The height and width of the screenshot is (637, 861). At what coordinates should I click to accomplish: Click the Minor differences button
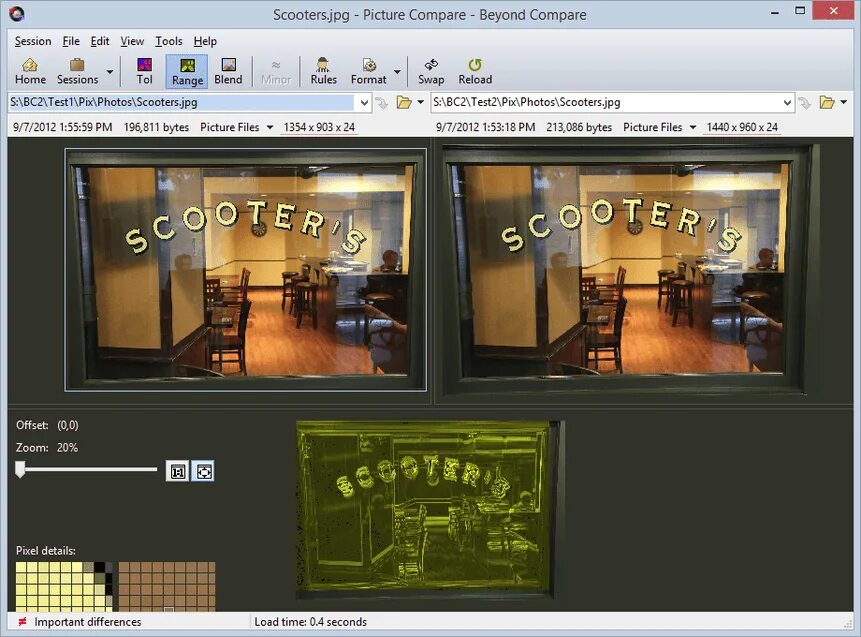point(276,71)
